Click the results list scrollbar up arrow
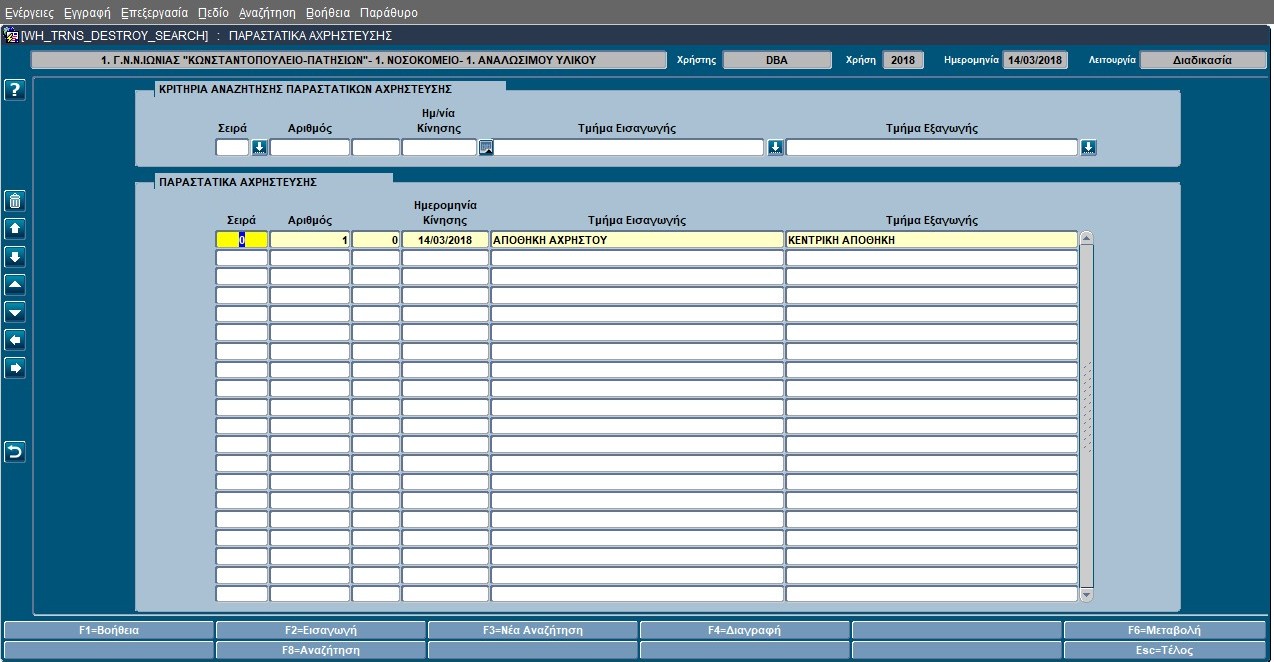This screenshot has height=662, width=1274. (x=1087, y=238)
